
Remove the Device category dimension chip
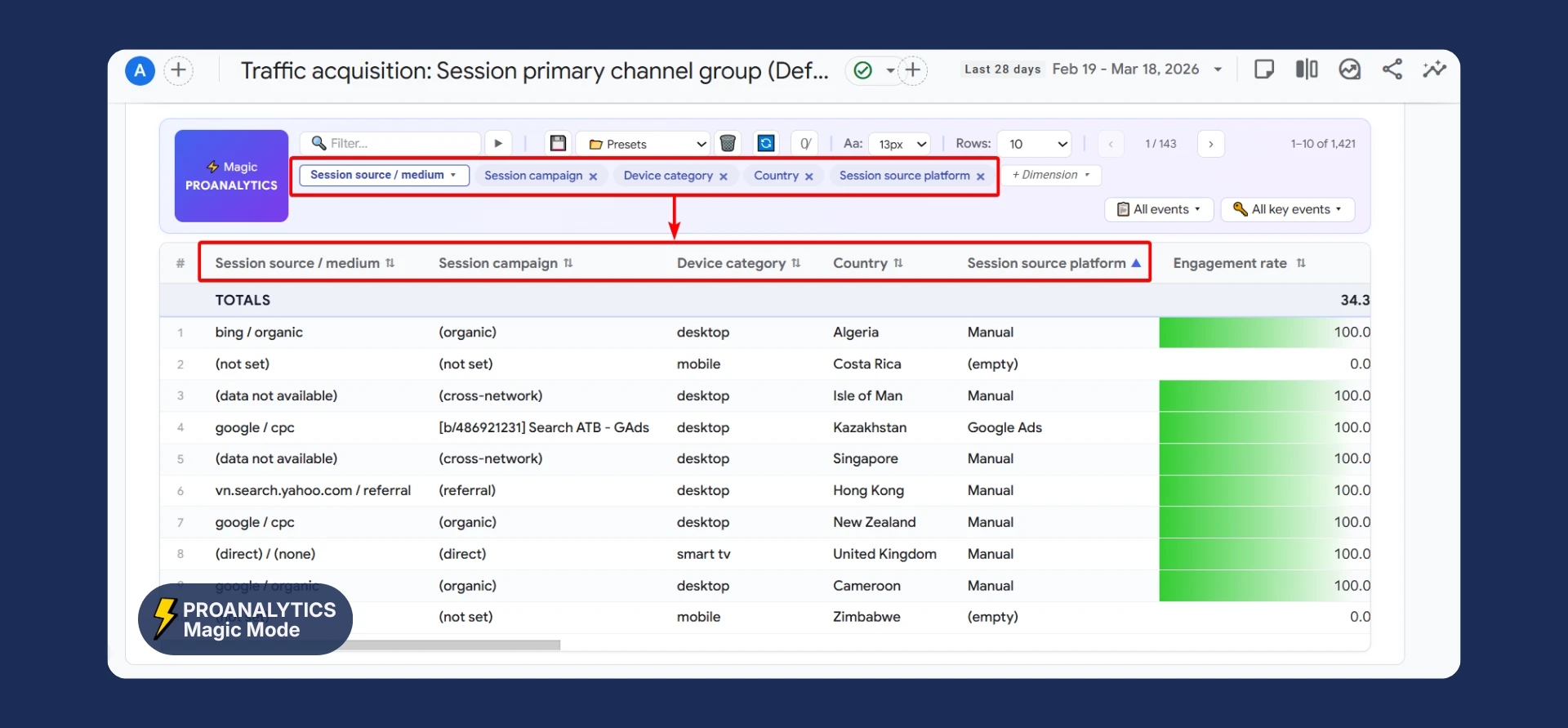click(x=724, y=176)
